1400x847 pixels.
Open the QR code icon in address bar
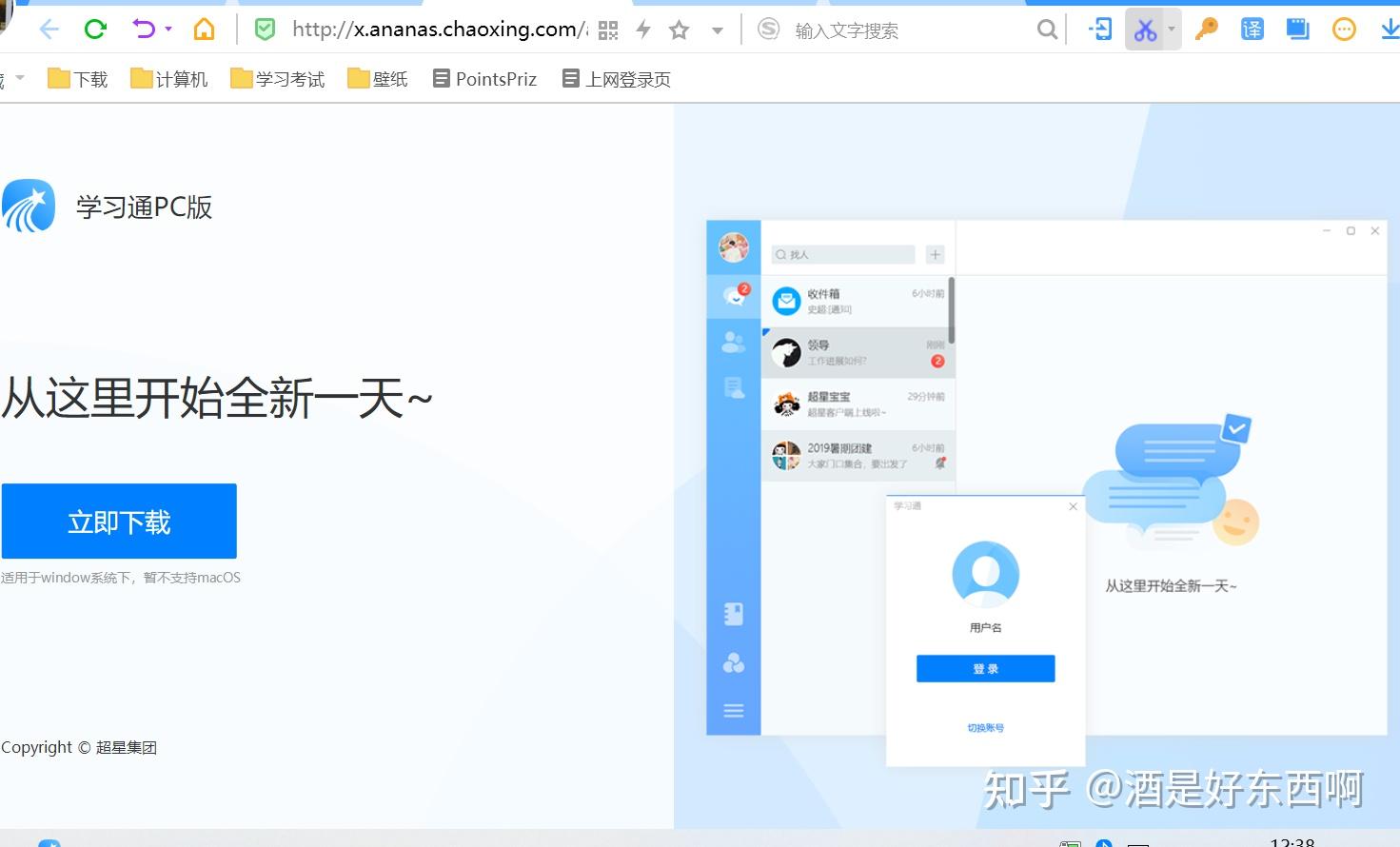coord(608,30)
